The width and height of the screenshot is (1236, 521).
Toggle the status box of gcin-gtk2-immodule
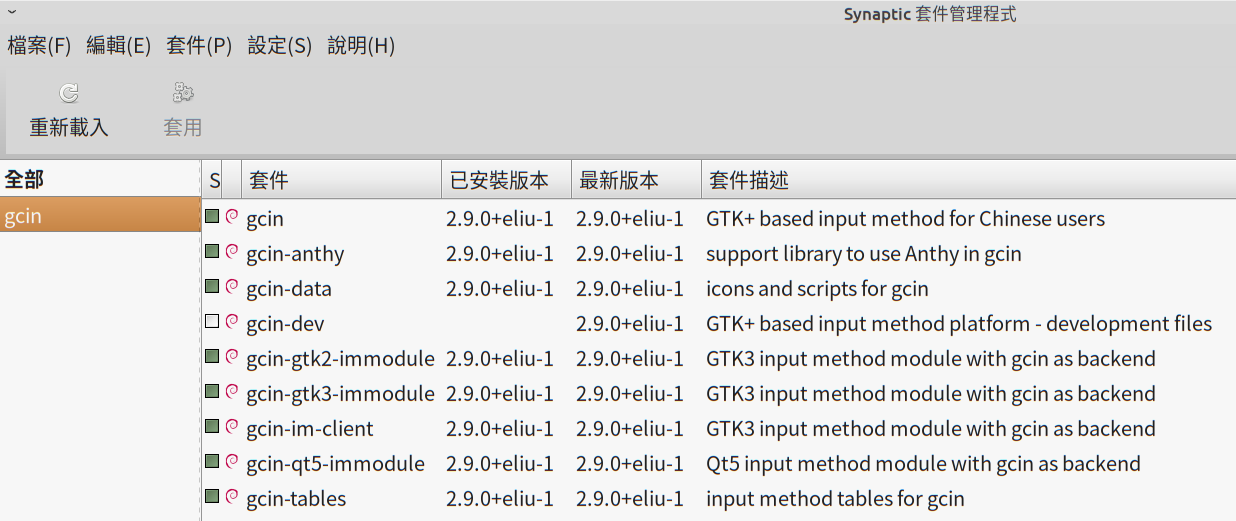(212, 356)
